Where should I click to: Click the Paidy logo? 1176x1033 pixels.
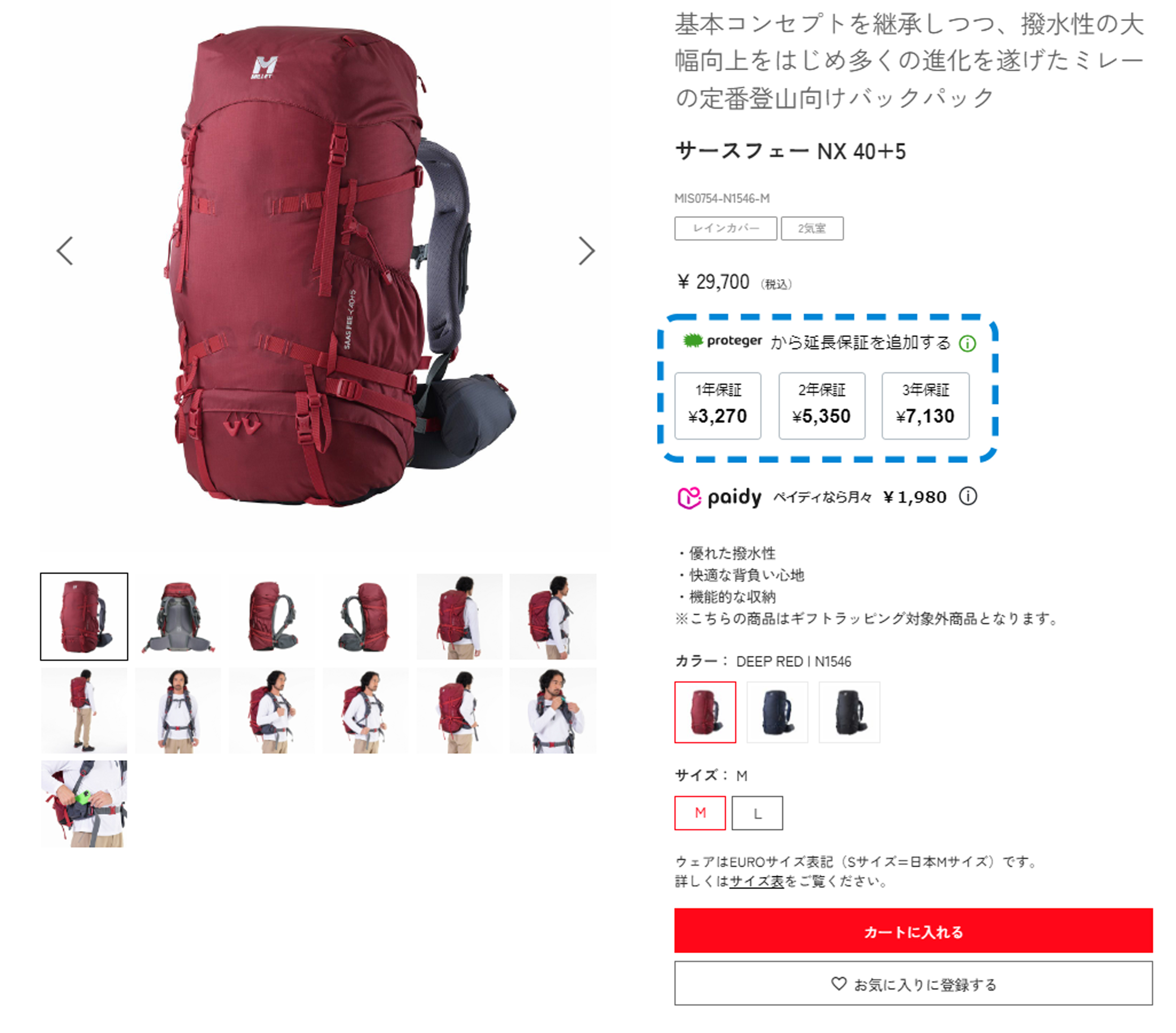(719, 497)
